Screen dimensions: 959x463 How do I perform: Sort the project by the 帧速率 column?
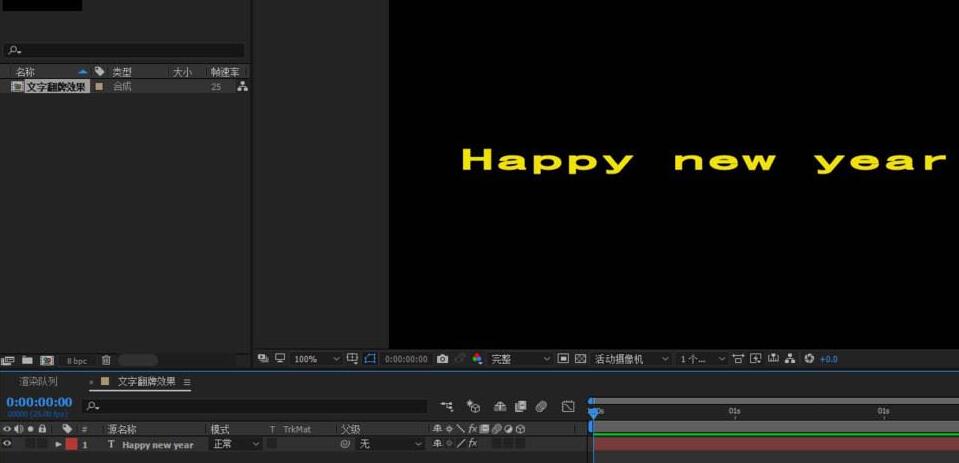pos(225,72)
